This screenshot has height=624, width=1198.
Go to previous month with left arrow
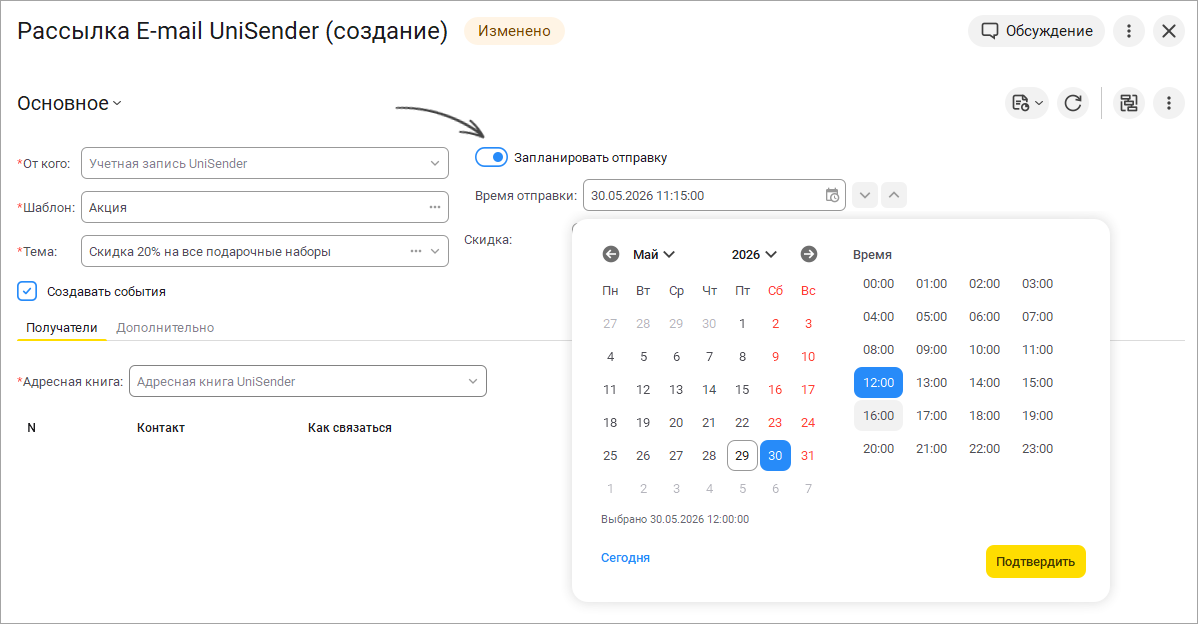point(610,254)
